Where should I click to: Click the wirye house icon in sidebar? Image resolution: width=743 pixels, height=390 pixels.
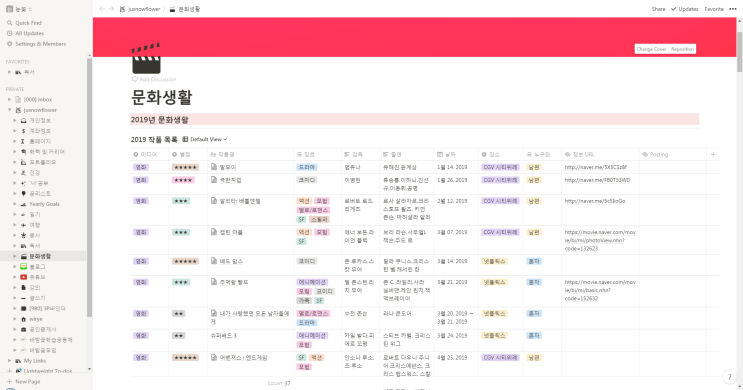(x=23, y=319)
